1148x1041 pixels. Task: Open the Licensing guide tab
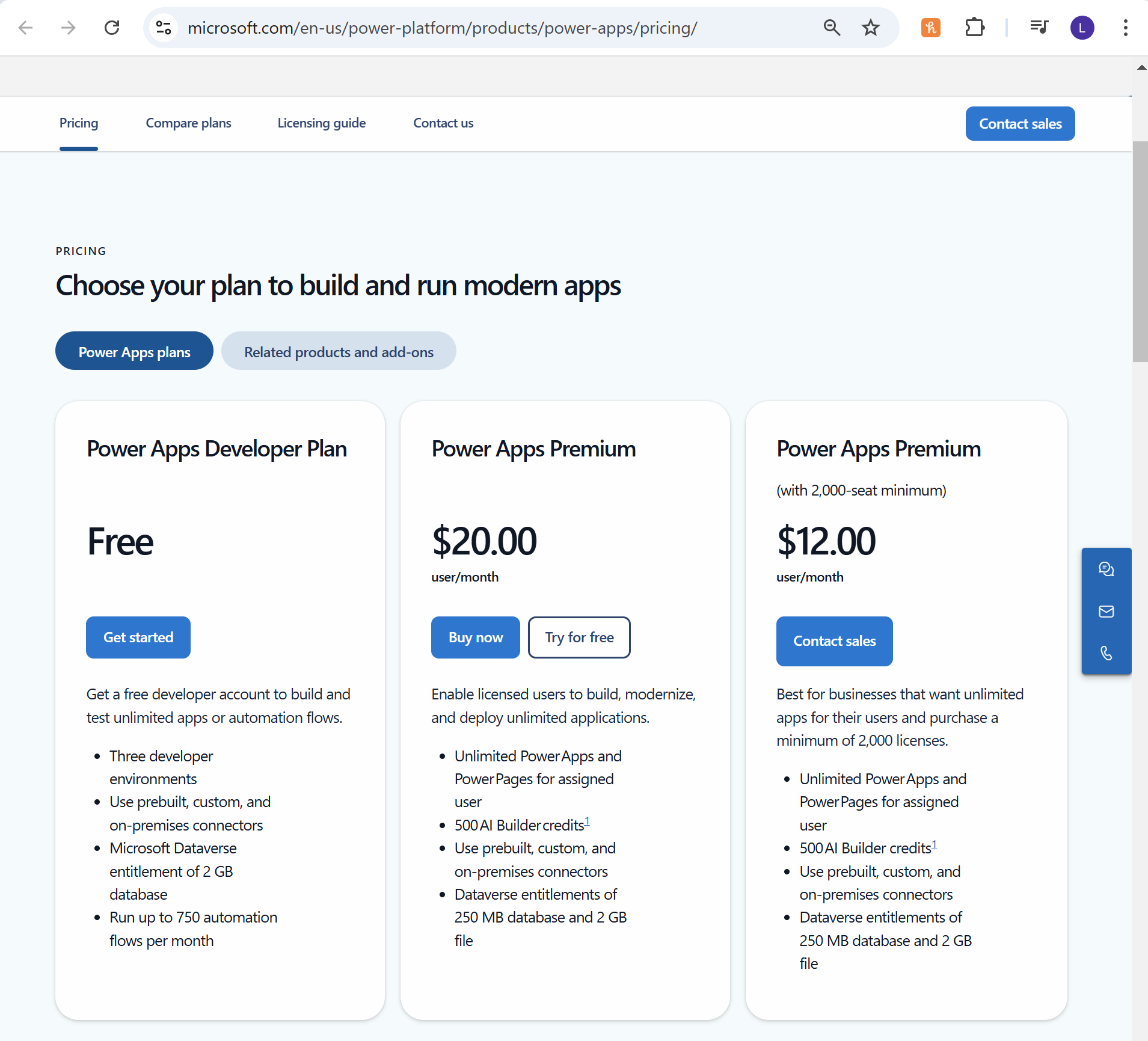(x=321, y=123)
